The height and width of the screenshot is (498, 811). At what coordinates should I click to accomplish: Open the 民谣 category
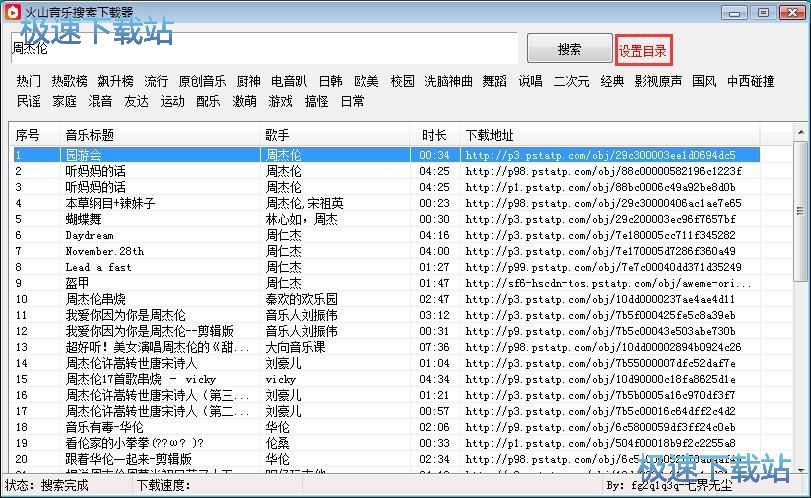pyautogui.click(x=28, y=101)
